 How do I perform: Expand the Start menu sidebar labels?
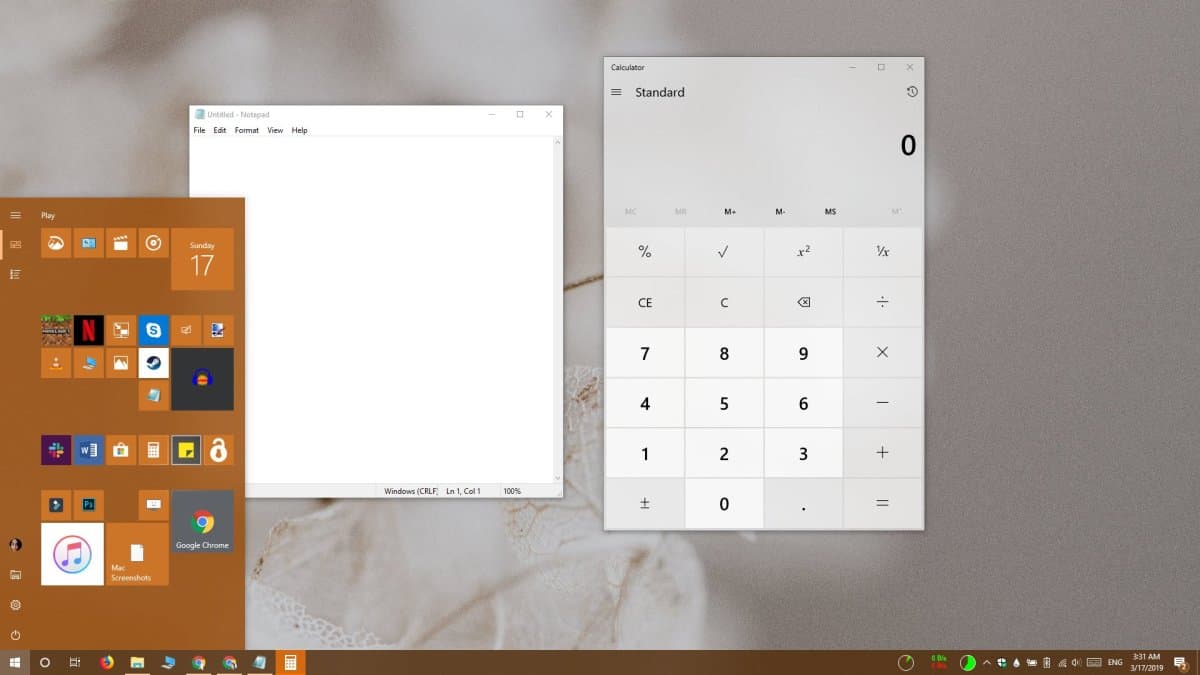coord(15,214)
